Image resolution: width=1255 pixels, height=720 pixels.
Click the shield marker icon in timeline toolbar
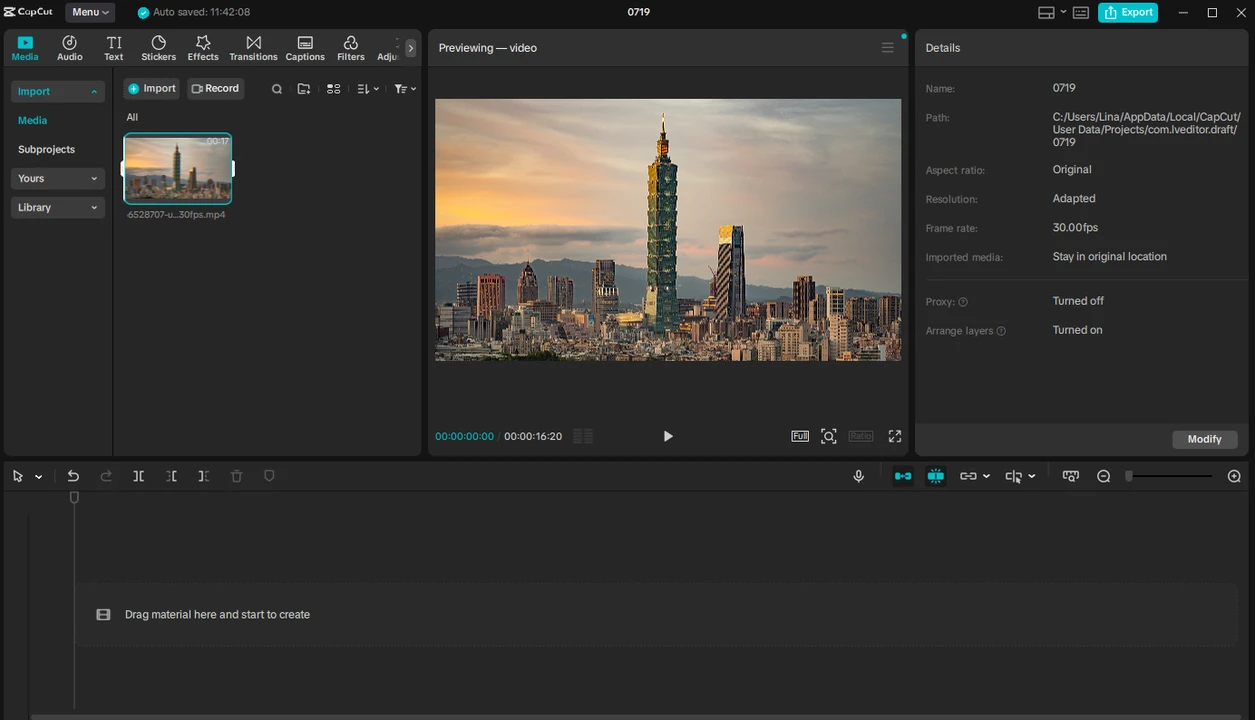(x=269, y=476)
